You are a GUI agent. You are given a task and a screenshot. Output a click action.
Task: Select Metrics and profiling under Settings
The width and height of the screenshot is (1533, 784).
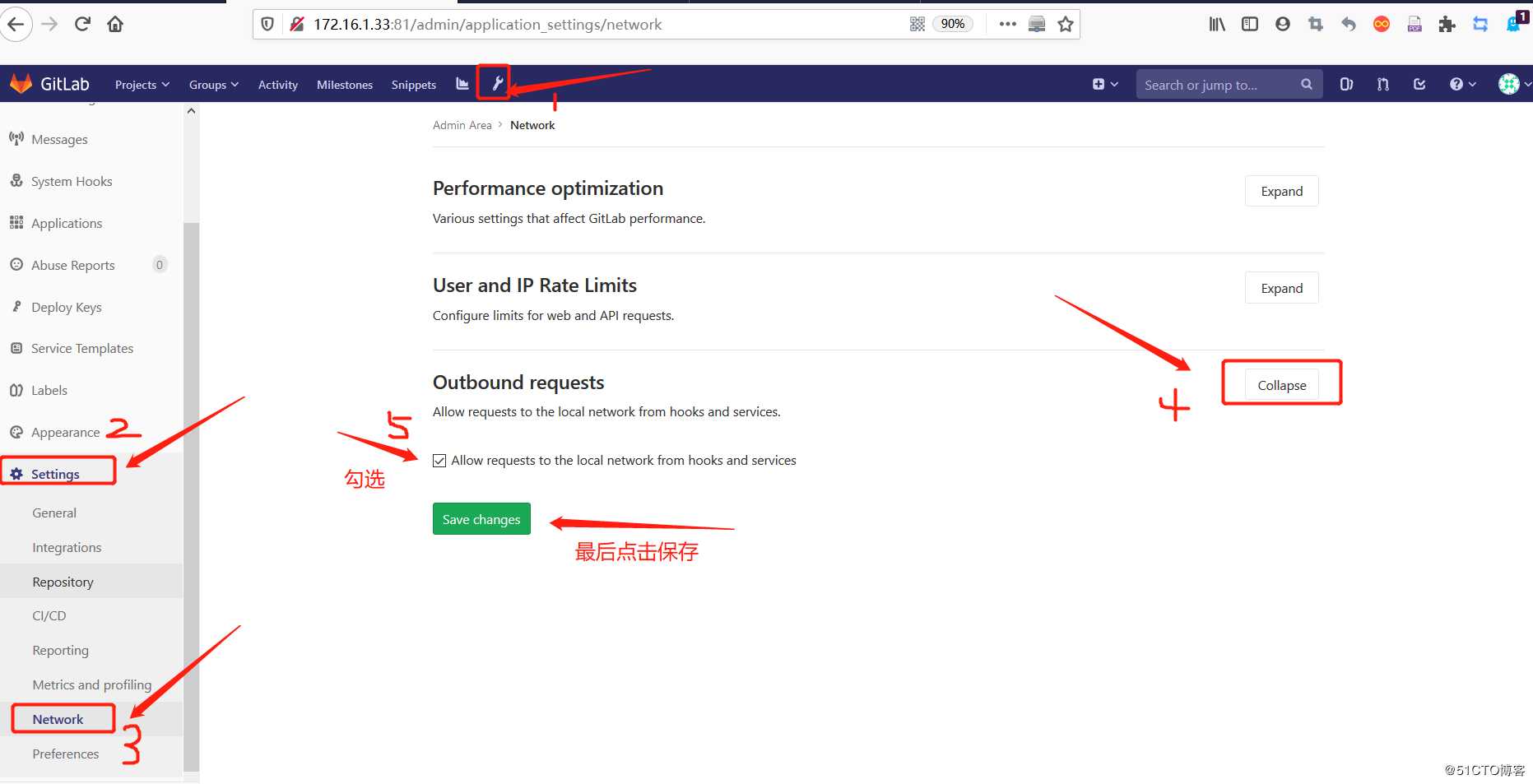click(91, 684)
